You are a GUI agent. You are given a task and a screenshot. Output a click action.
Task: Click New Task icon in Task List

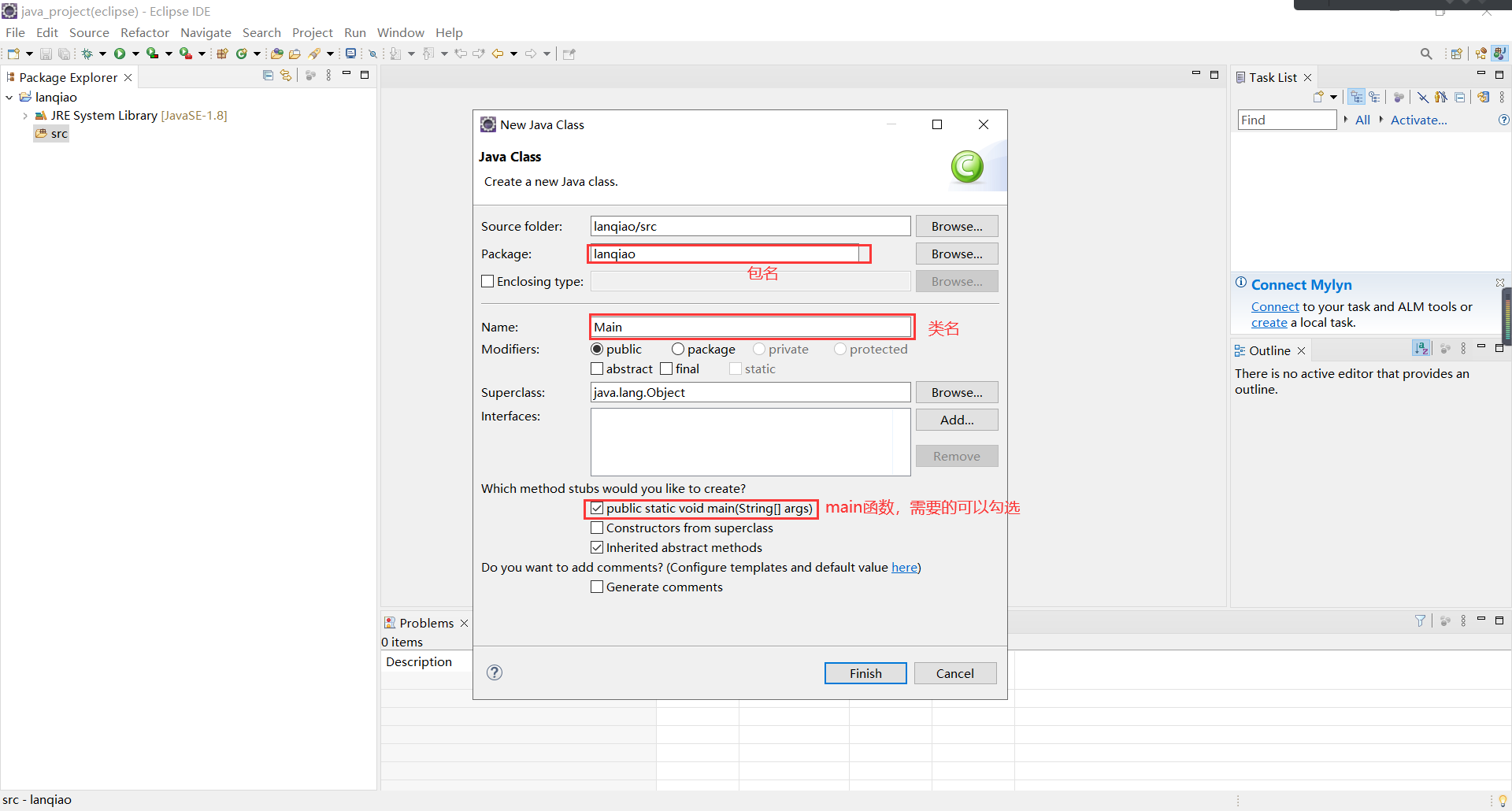point(1318,97)
